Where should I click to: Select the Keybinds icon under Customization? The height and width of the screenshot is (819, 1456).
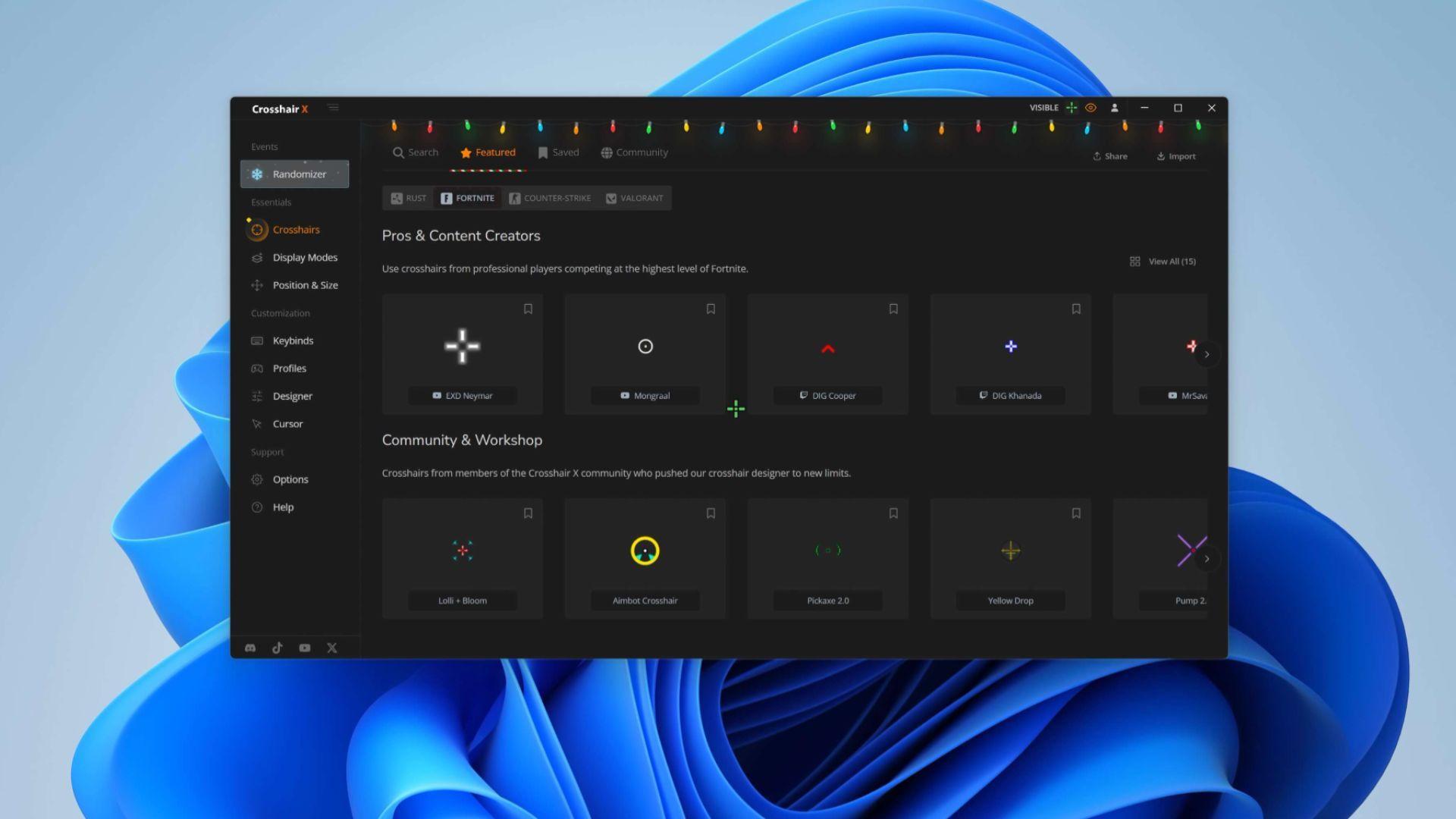point(257,340)
